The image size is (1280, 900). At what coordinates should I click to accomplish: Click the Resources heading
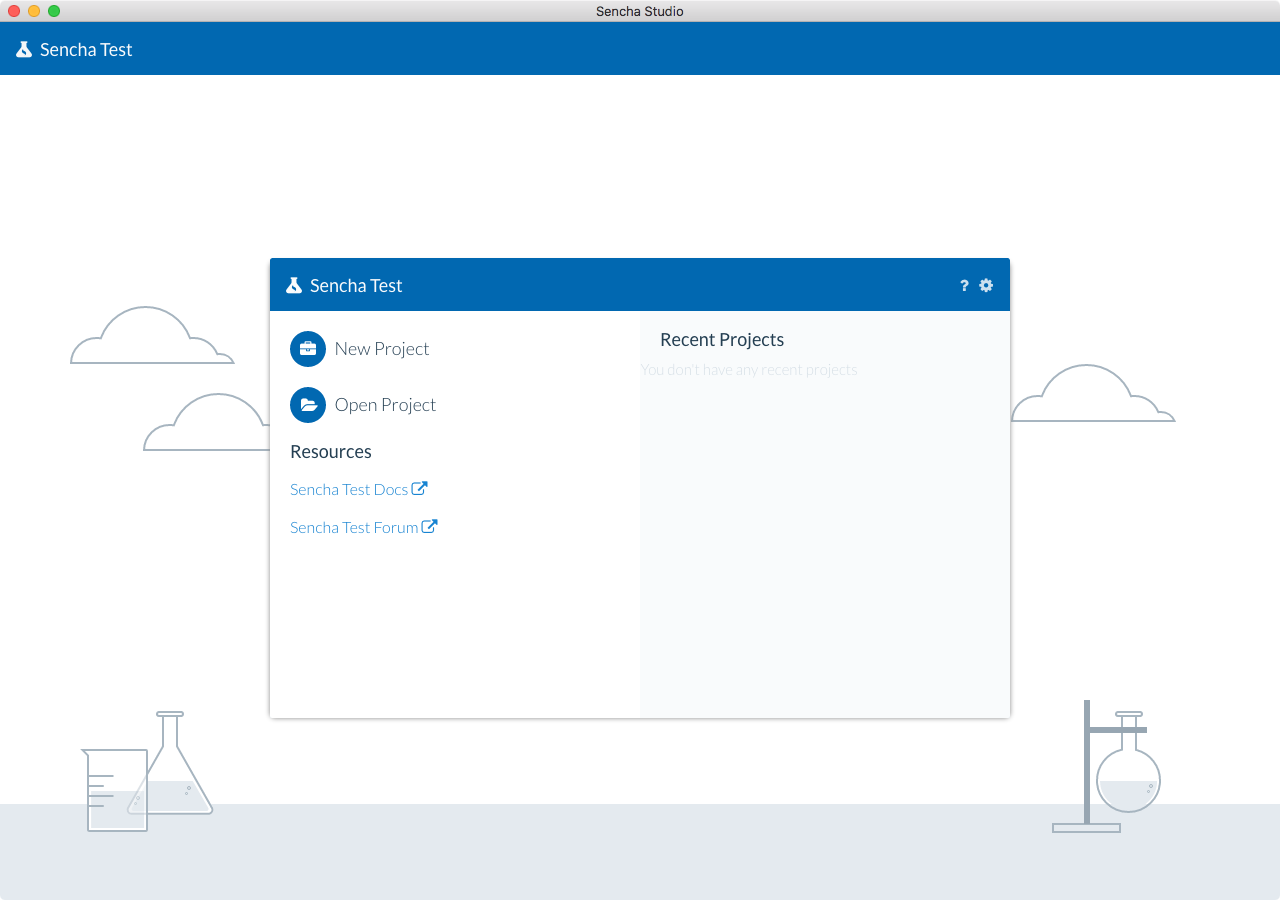(331, 452)
